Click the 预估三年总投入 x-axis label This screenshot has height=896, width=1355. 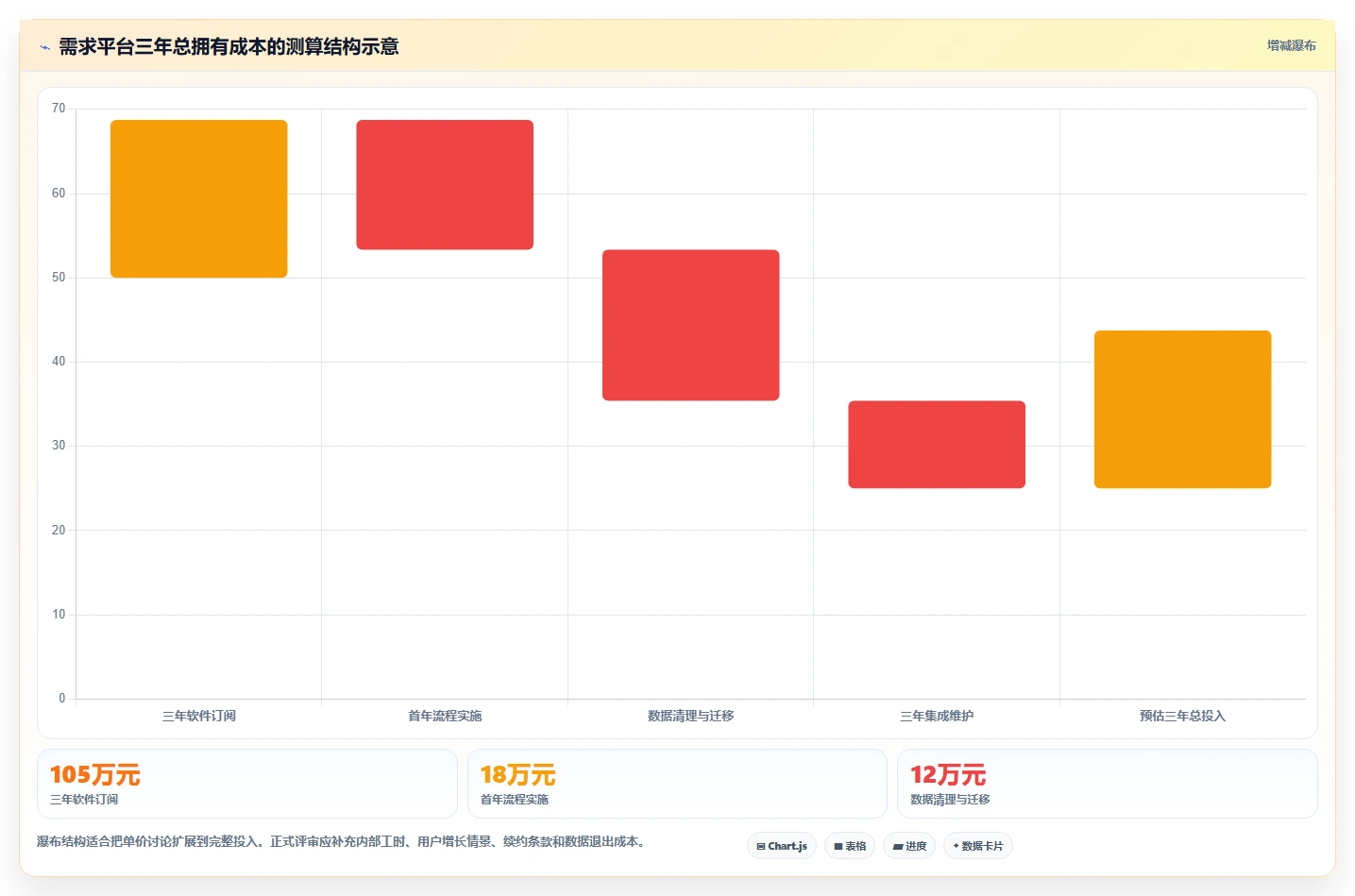coord(1183,716)
